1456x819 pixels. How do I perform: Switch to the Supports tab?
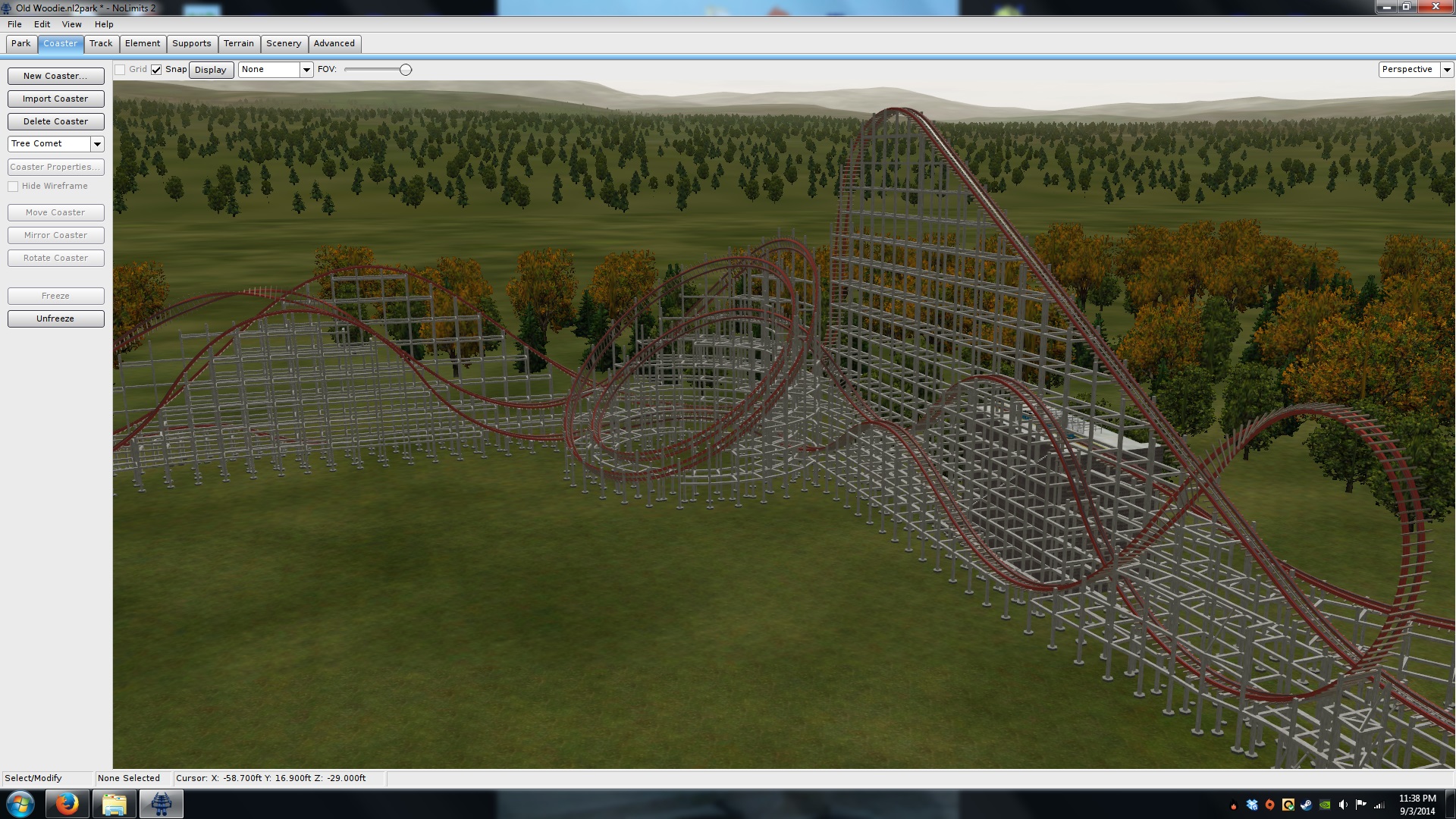(x=191, y=43)
